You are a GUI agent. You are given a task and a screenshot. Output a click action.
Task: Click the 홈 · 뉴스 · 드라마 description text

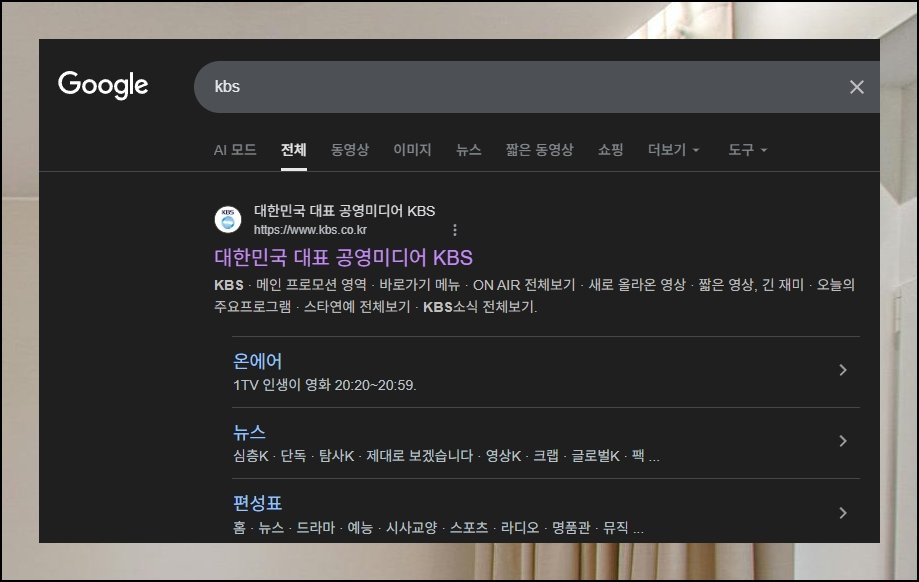coord(438,527)
